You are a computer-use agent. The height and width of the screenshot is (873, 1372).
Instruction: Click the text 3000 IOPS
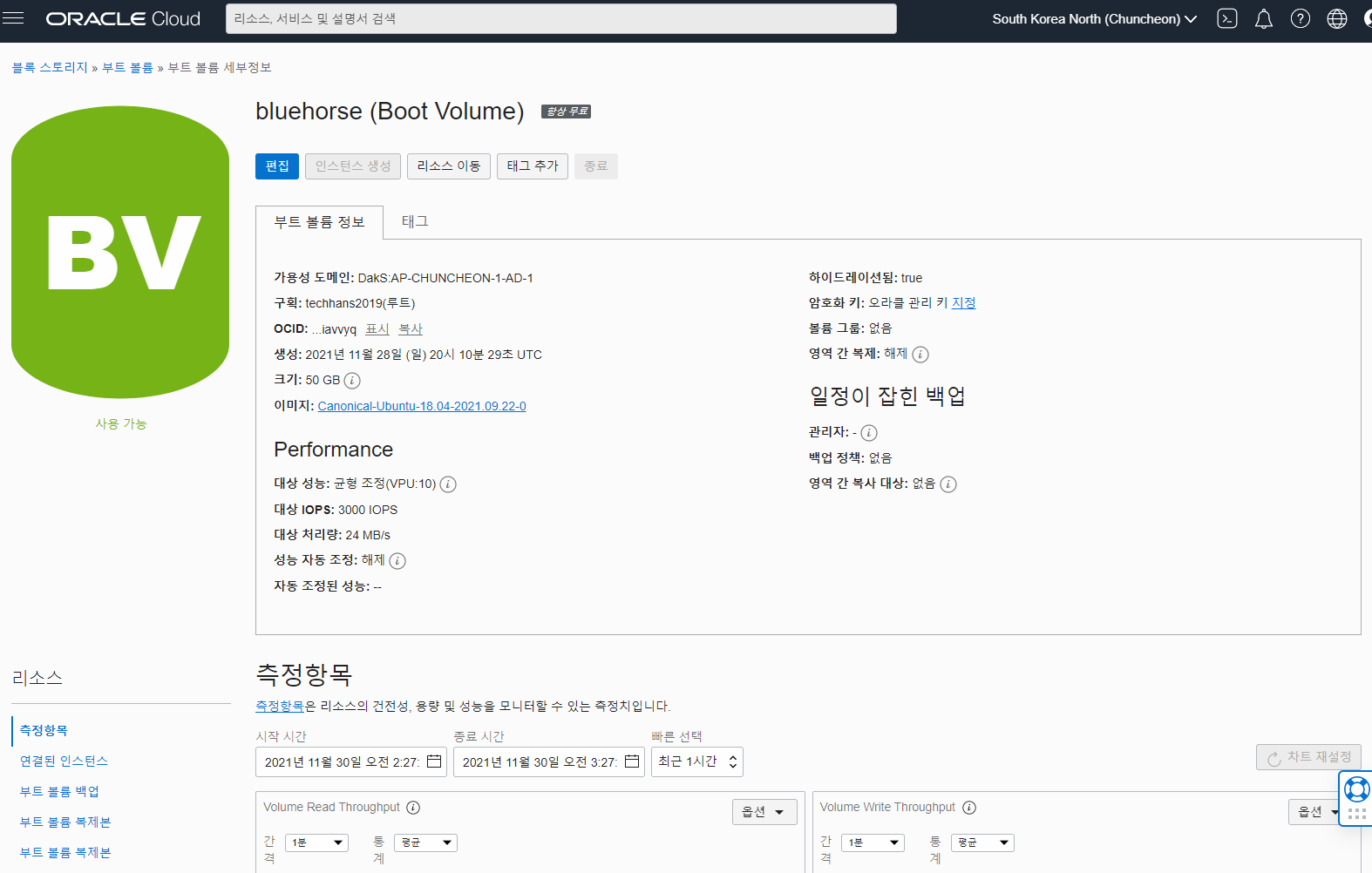point(368,511)
